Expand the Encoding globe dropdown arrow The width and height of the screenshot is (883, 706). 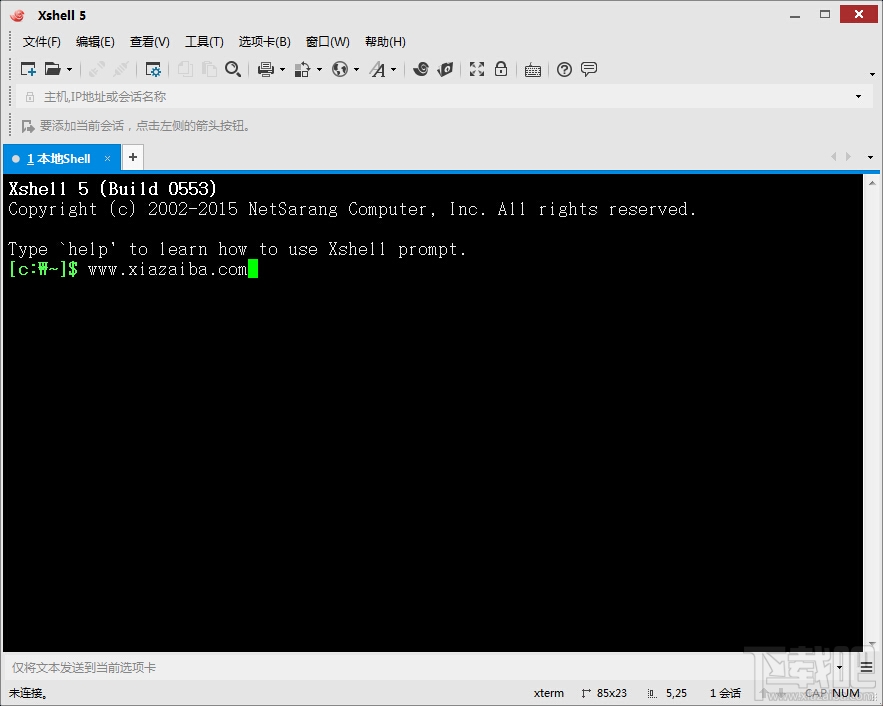coord(356,70)
